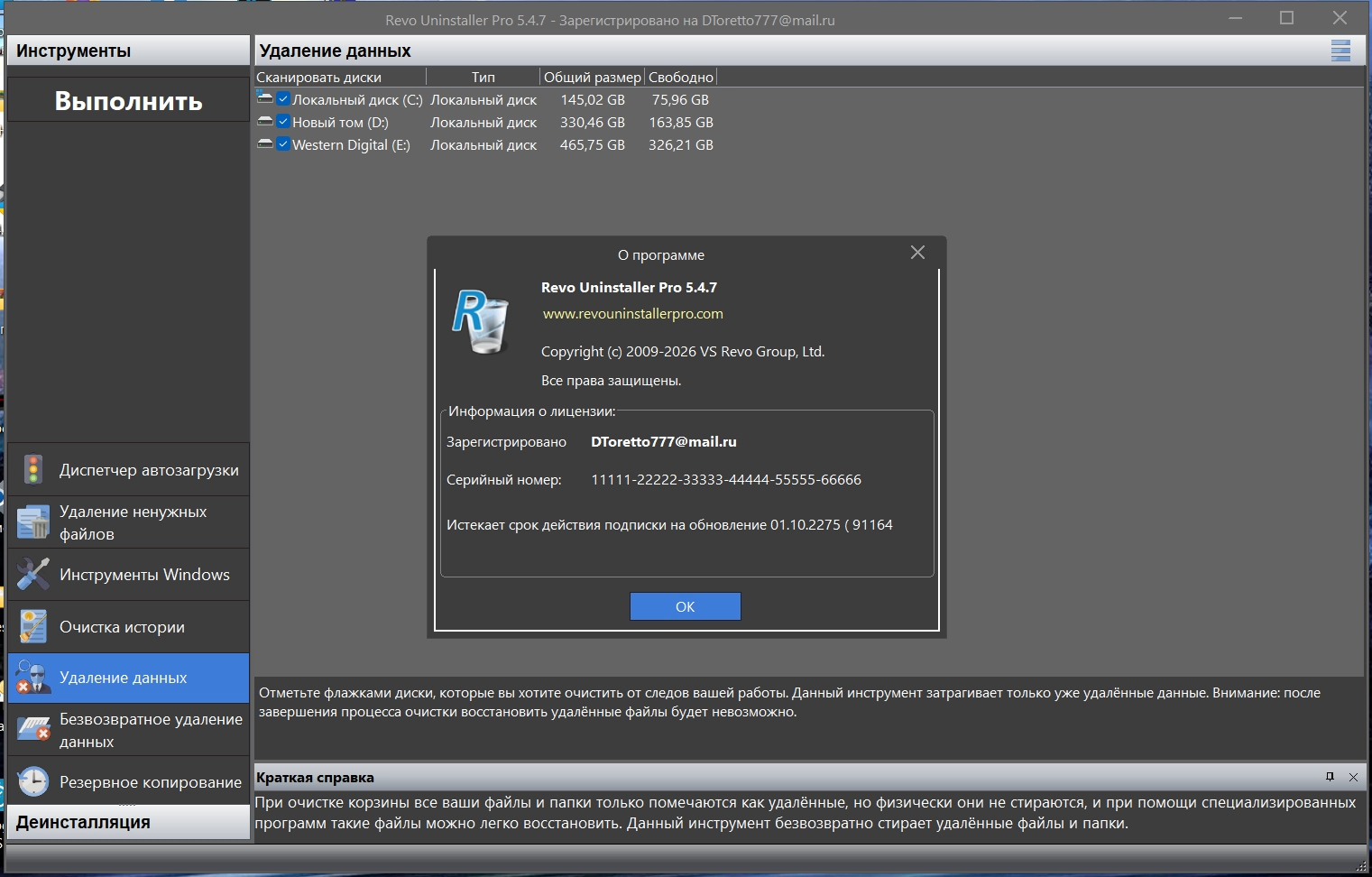Select the Локальный диск (C:) row label

pyautogui.click(x=357, y=100)
